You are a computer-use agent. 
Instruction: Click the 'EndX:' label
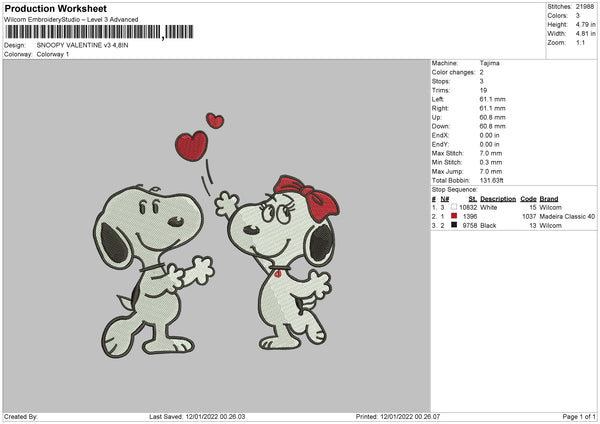440,135
